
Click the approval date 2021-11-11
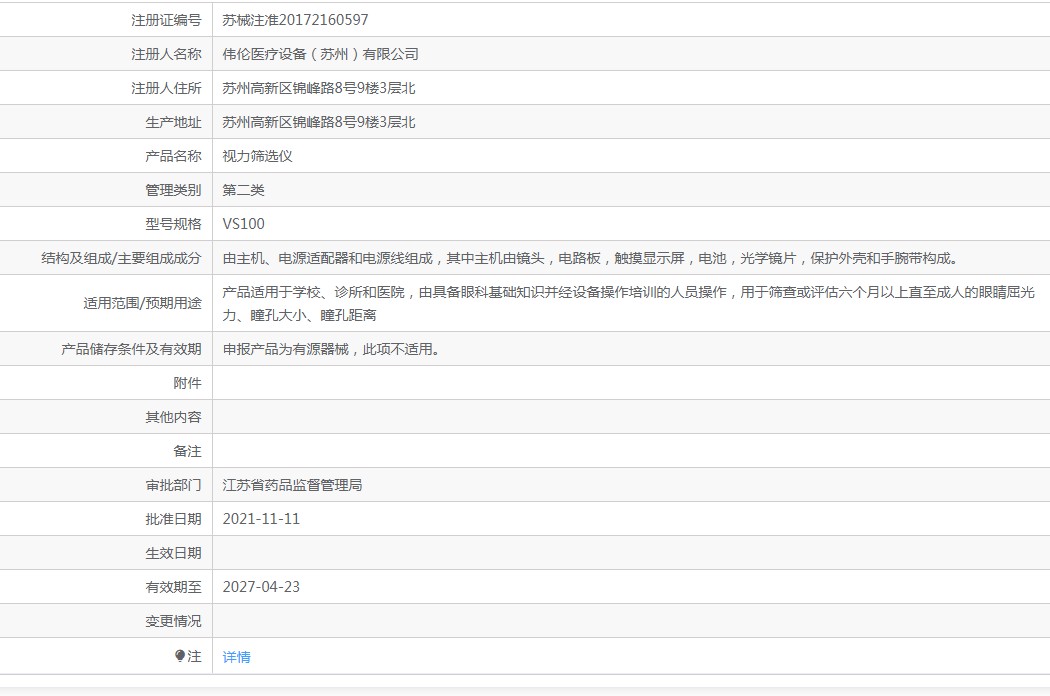point(261,519)
